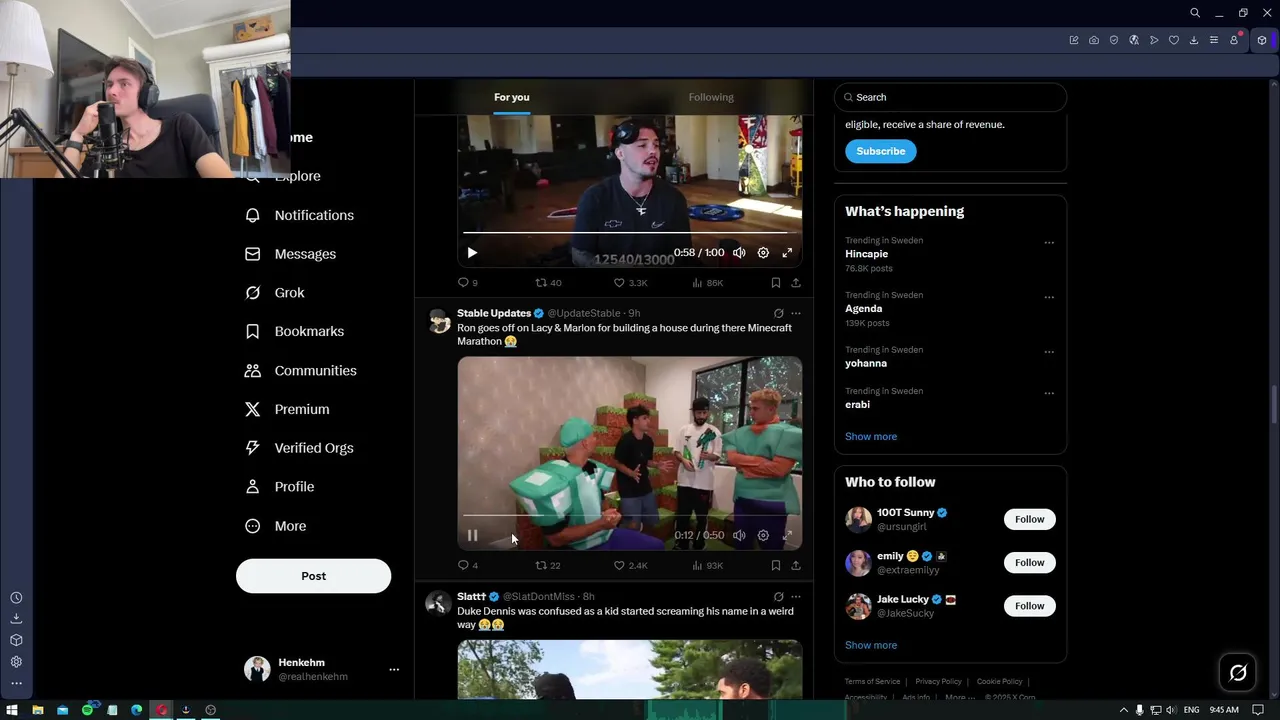Open browser downloads toolbar icon
The width and height of the screenshot is (1280, 720).
click(1194, 40)
